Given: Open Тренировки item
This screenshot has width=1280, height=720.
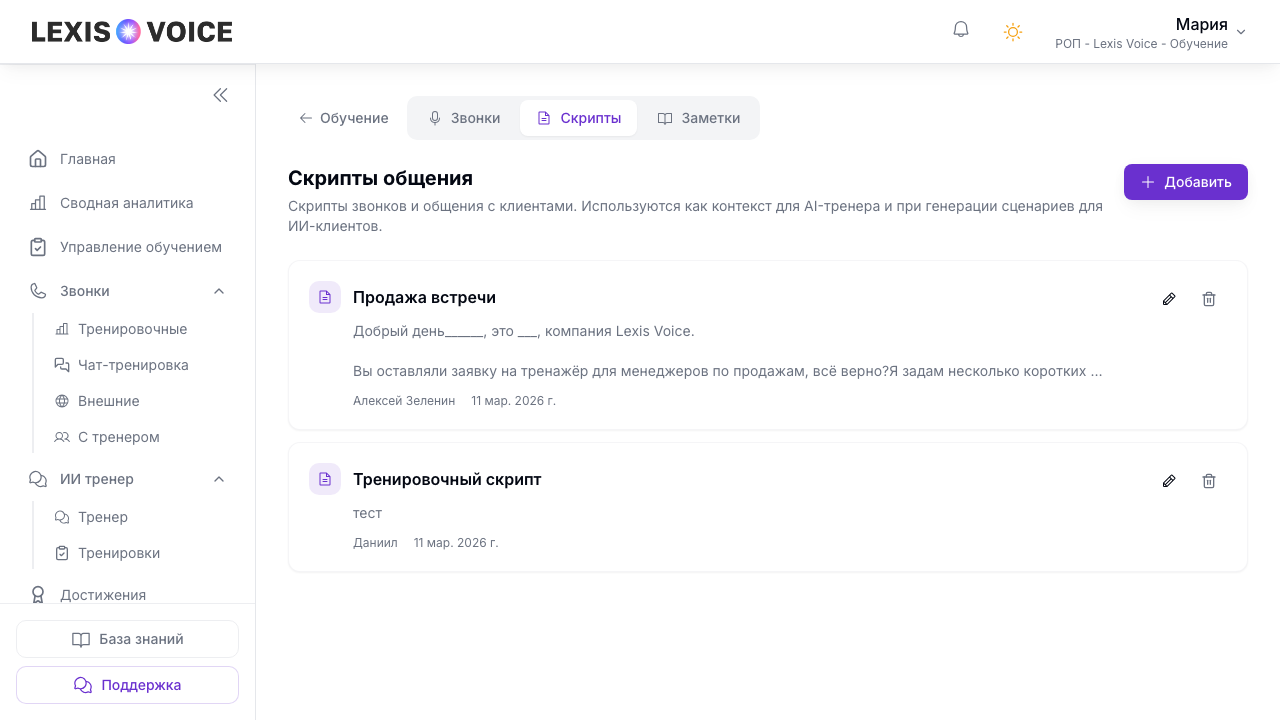Looking at the screenshot, I should tap(140, 553).
